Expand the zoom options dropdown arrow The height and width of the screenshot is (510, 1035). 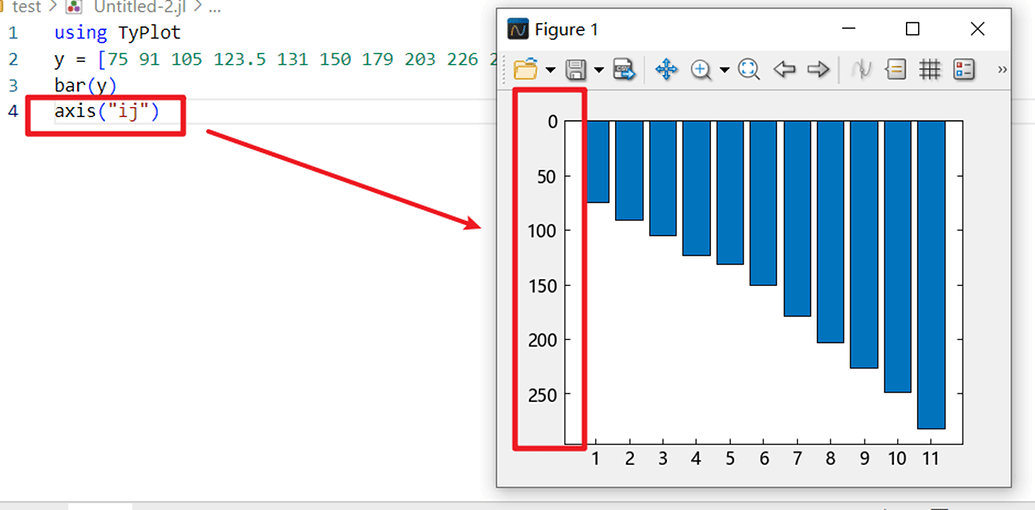(724, 70)
